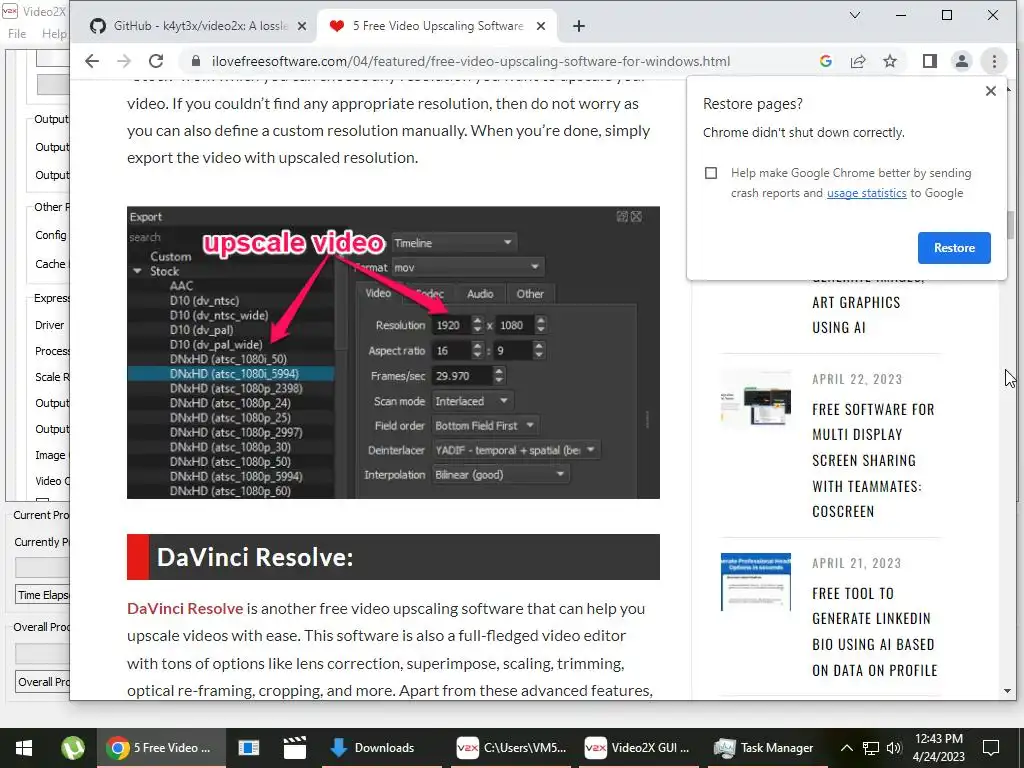Bookmark this page with the star icon
Screen dimensions: 1024x768
coord(889,61)
